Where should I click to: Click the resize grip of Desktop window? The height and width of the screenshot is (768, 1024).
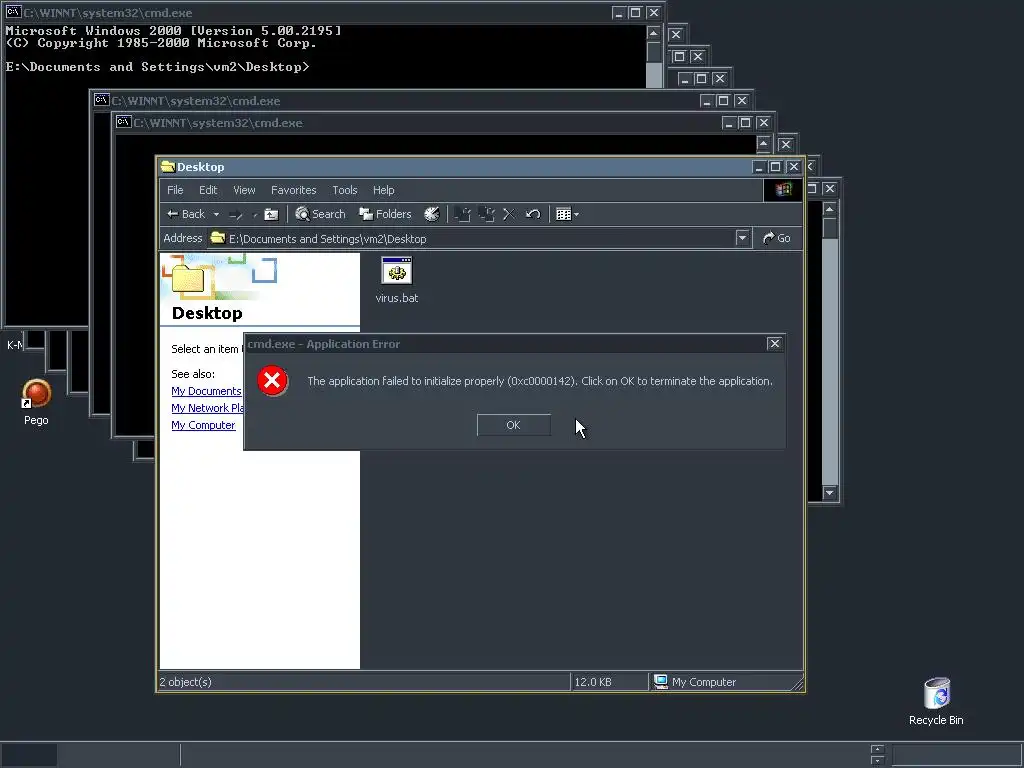[797, 684]
